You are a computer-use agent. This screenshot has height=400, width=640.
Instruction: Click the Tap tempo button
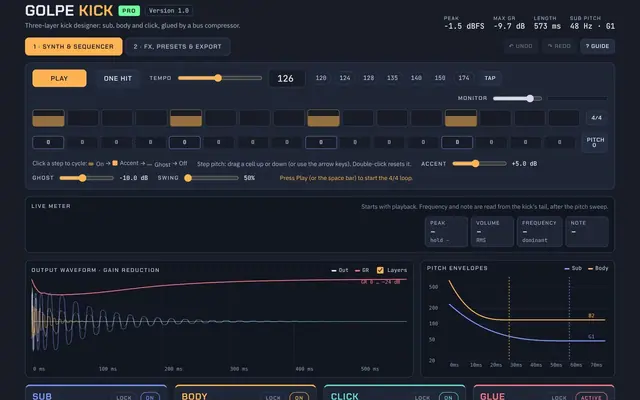(490, 78)
